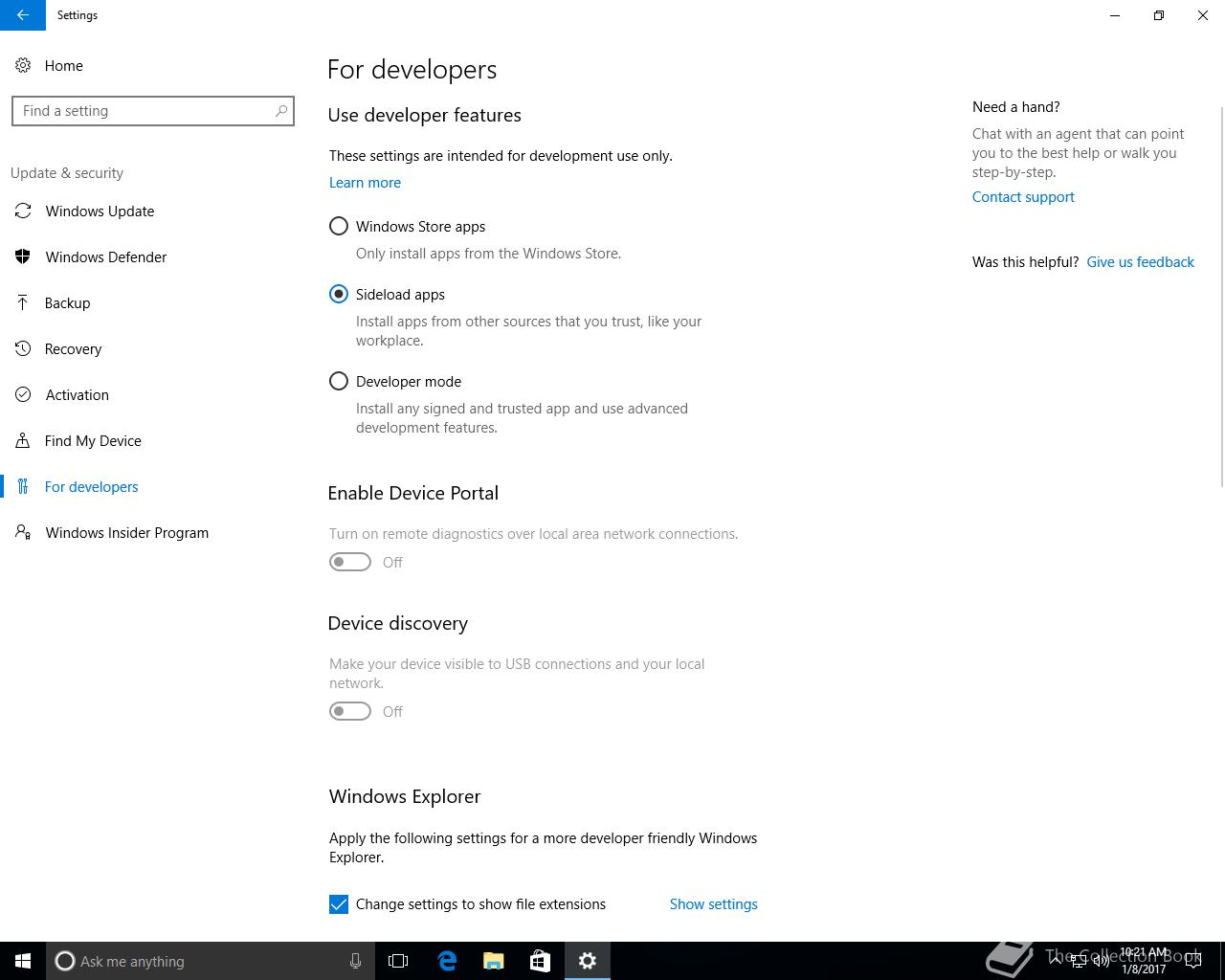Open Task View on taskbar
The image size is (1225, 980).
(x=398, y=961)
